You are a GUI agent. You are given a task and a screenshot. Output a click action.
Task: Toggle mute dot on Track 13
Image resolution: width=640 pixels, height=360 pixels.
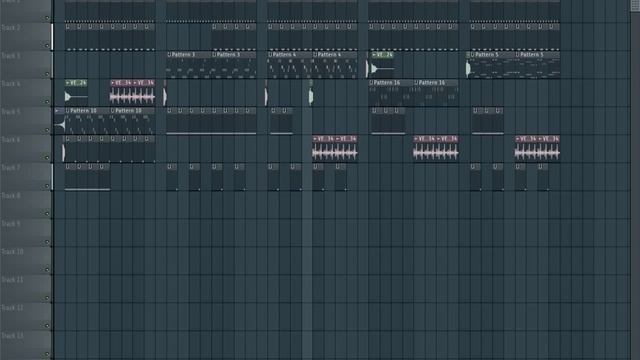click(x=47, y=353)
